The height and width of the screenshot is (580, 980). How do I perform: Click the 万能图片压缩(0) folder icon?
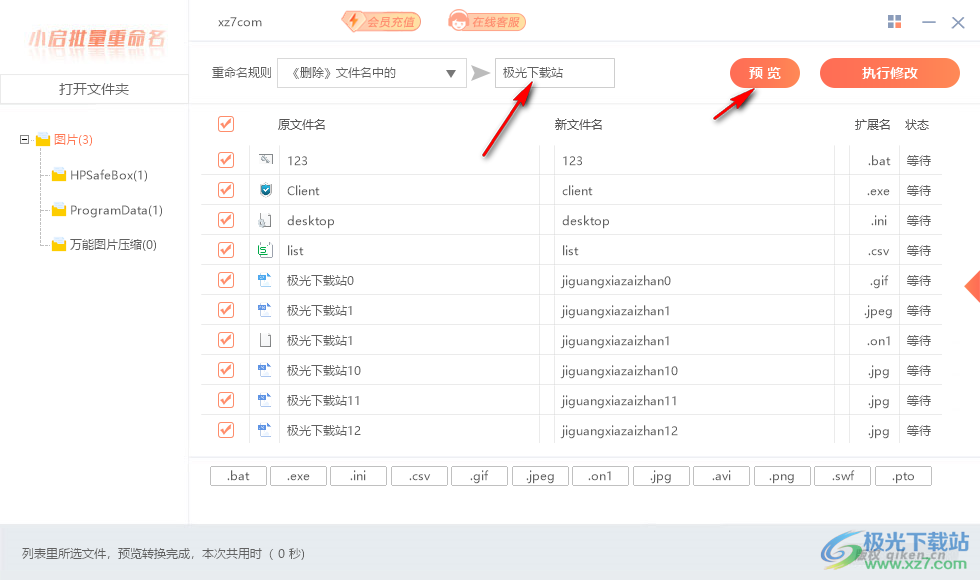point(59,244)
